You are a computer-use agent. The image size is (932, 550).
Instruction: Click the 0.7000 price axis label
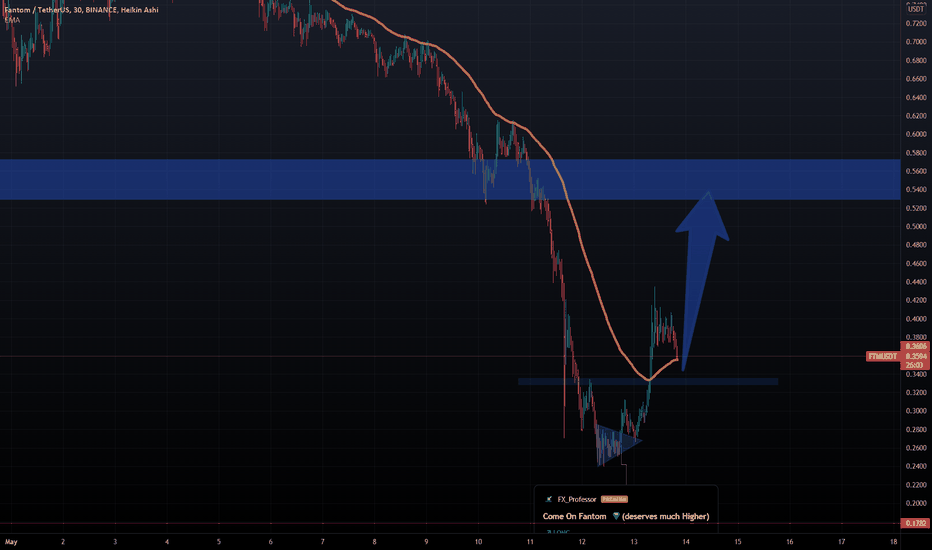click(916, 42)
